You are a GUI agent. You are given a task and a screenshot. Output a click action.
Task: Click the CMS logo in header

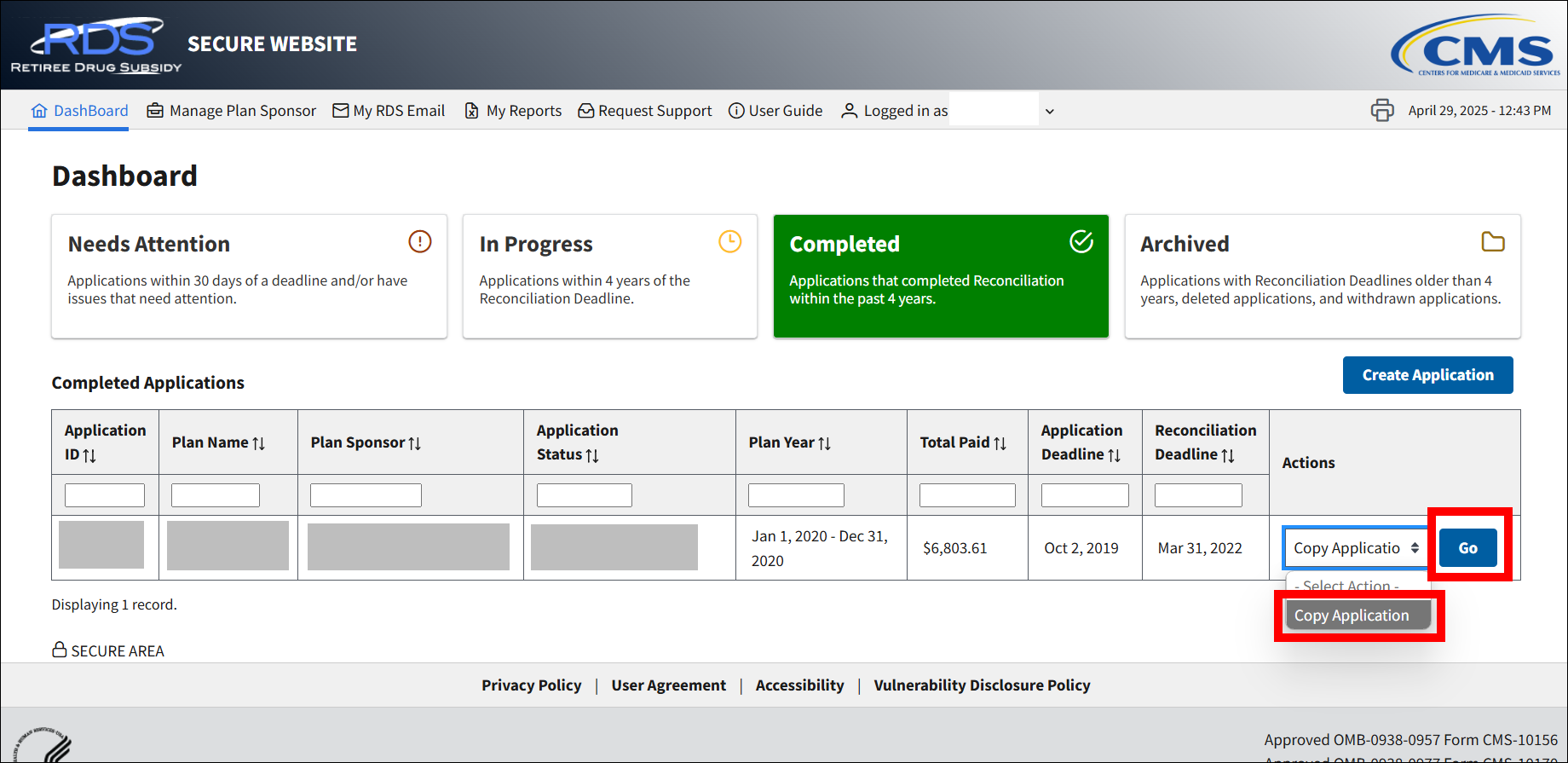1476,47
